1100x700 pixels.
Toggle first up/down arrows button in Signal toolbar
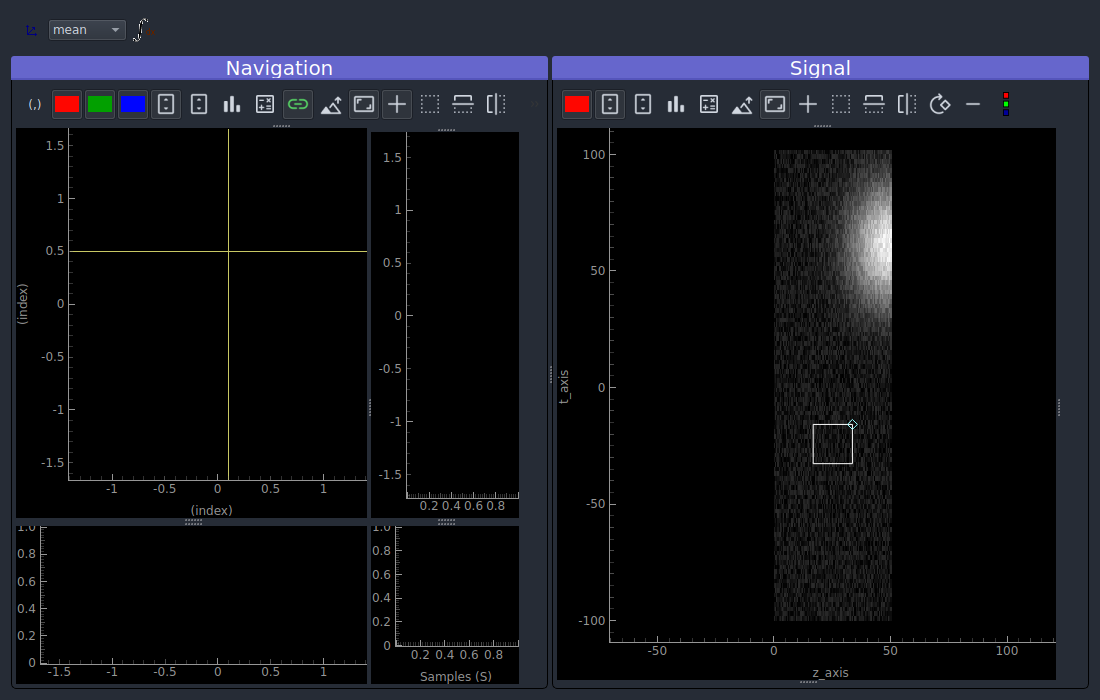coord(610,105)
